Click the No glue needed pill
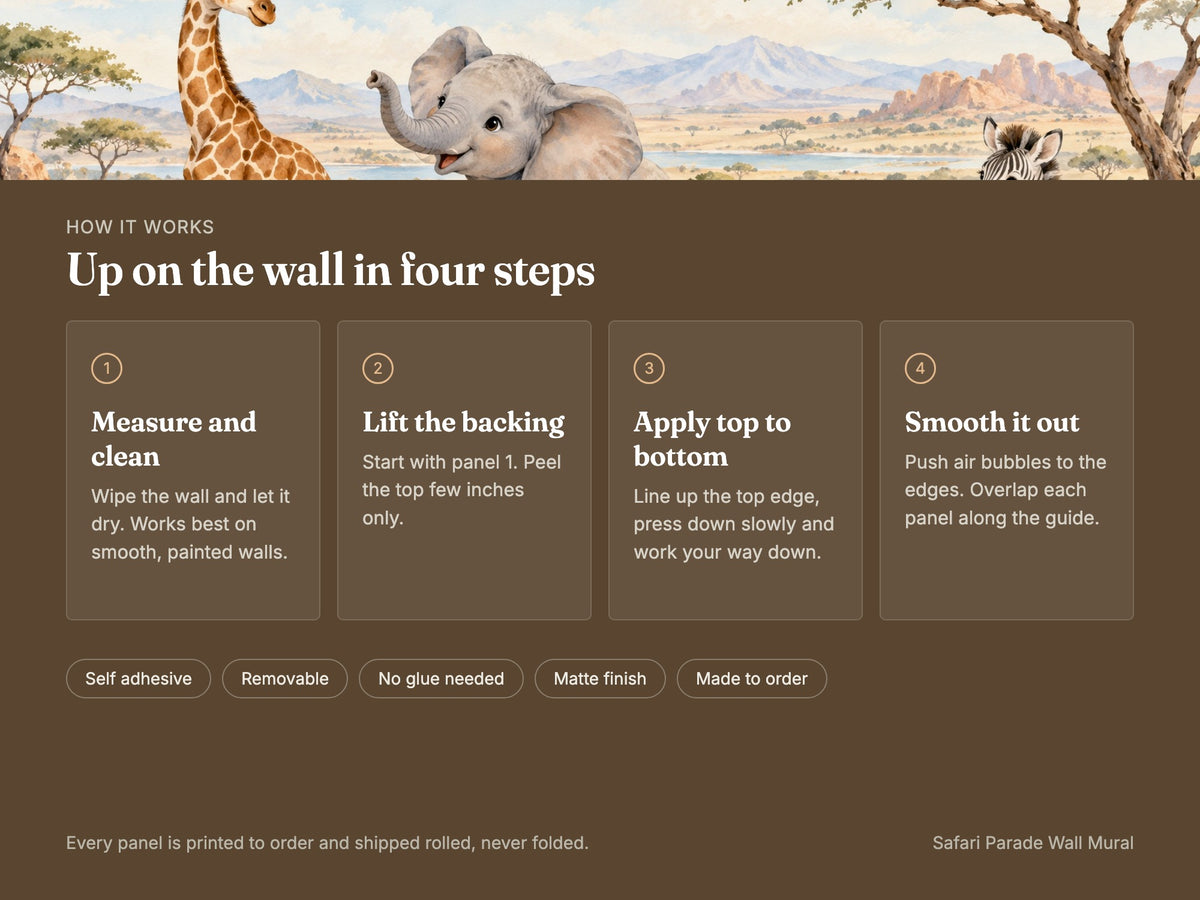Image resolution: width=1200 pixels, height=900 pixels. click(x=441, y=678)
